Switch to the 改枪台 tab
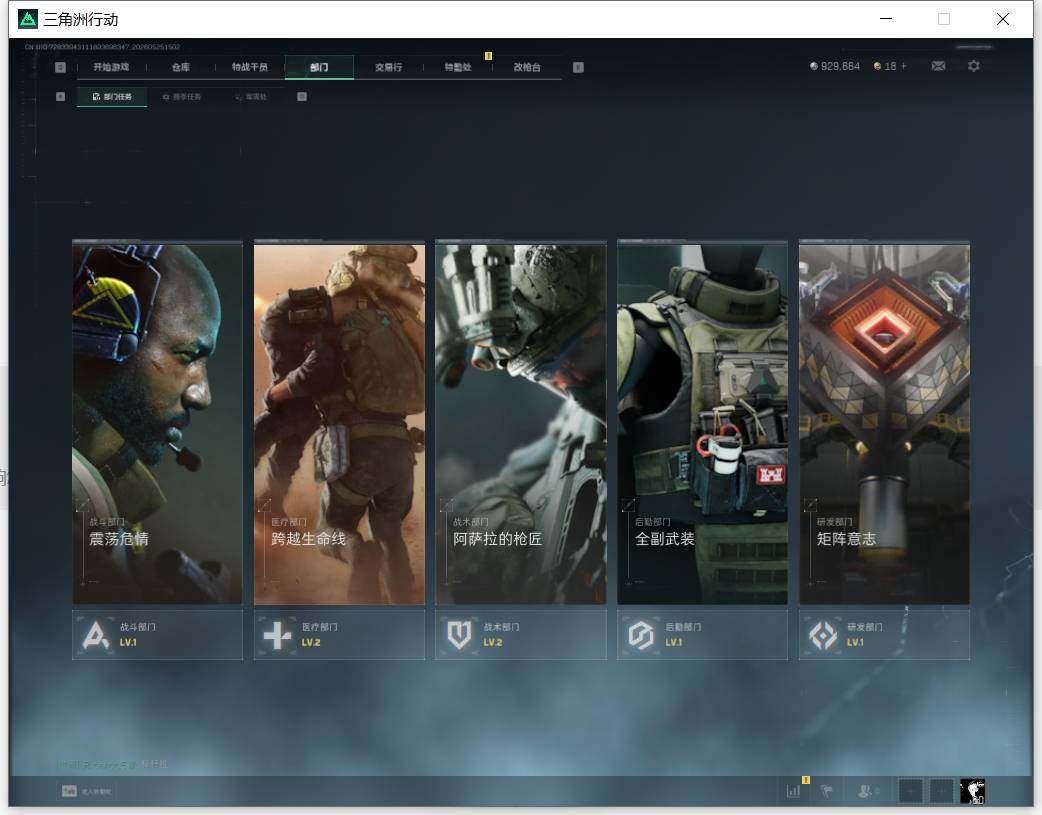This screenshot has width=1042, height=815. click(x=527, y=67)
